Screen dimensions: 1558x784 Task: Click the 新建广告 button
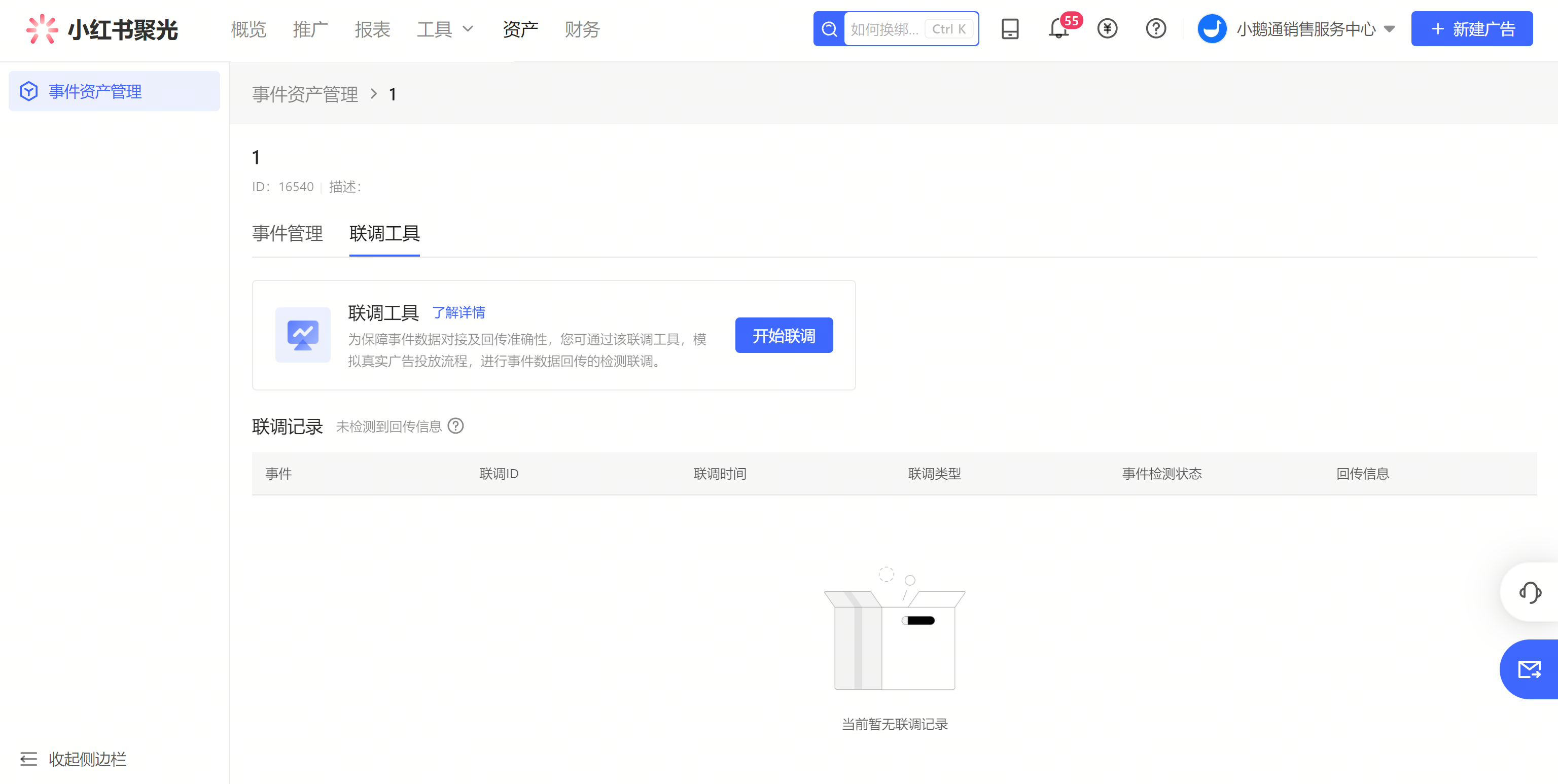pos(1471,28)
